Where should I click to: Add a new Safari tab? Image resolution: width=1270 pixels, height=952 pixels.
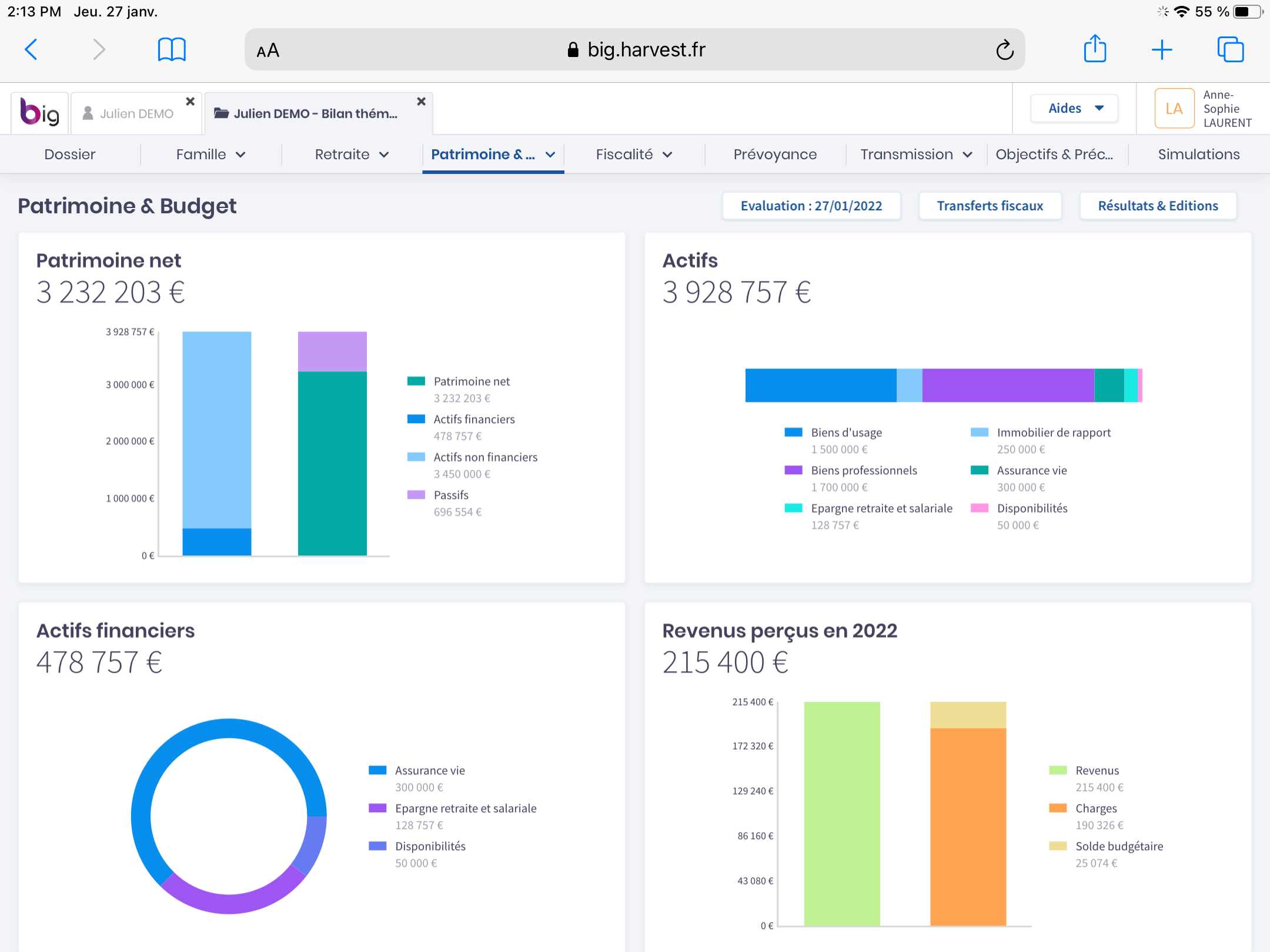tap(1162, 50)
